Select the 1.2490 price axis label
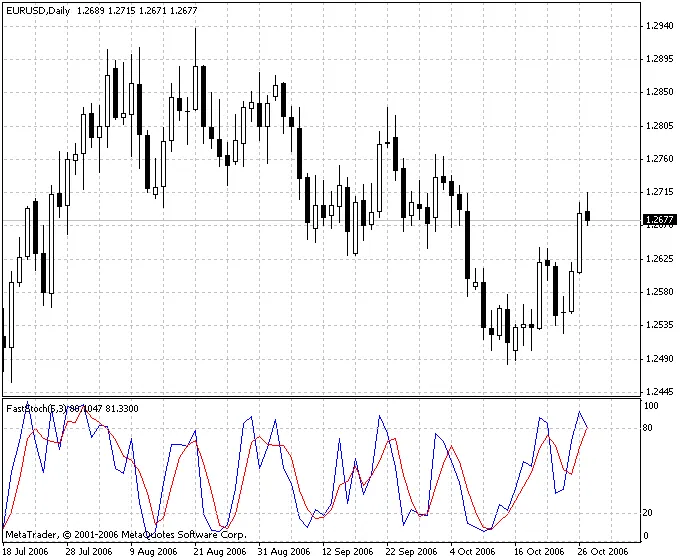680x560 pixels. pos(659,359)
